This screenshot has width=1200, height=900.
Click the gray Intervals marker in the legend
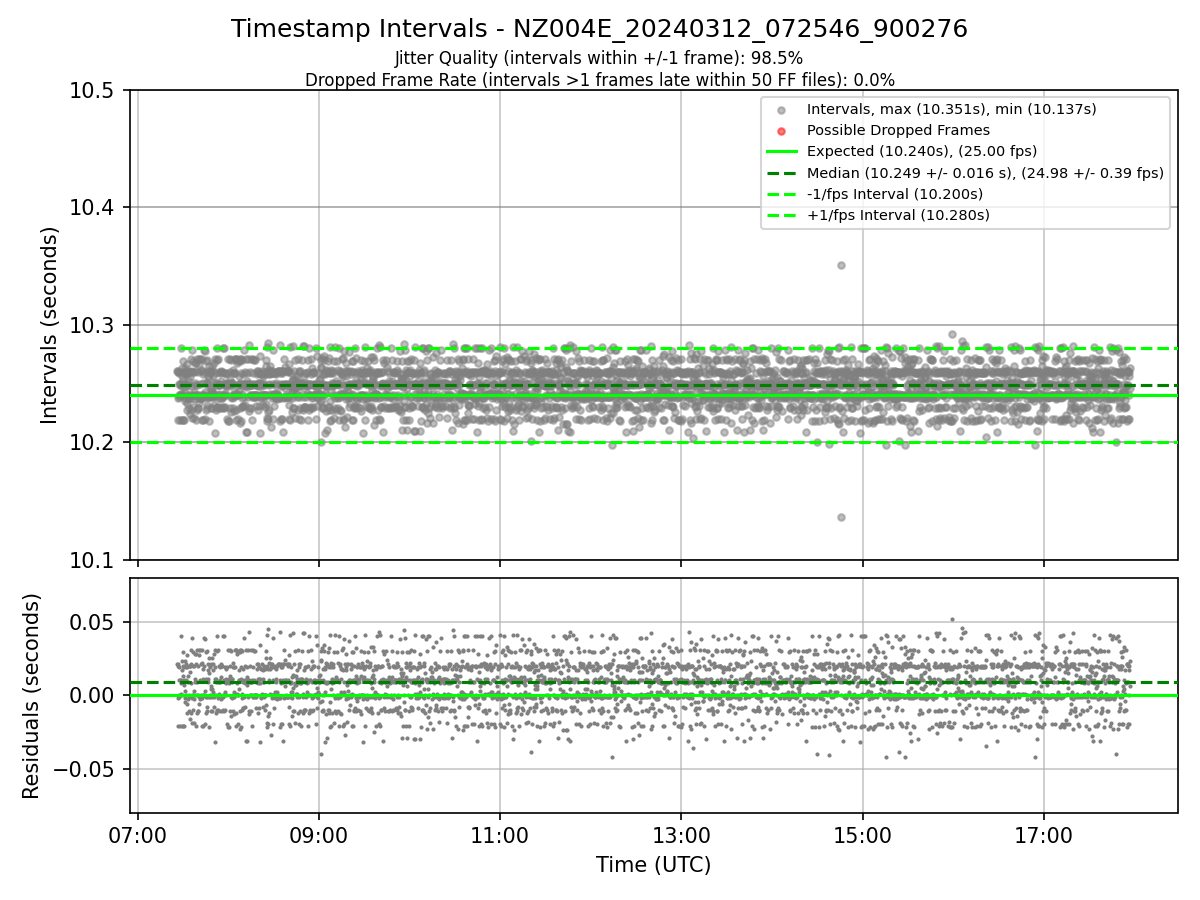(x=782, y=110)
